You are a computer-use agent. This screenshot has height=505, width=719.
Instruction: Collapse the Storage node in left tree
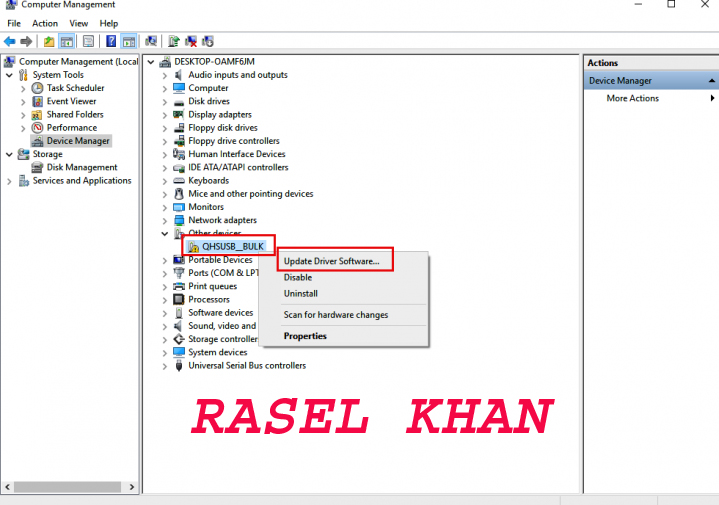[x=9, y=155]
